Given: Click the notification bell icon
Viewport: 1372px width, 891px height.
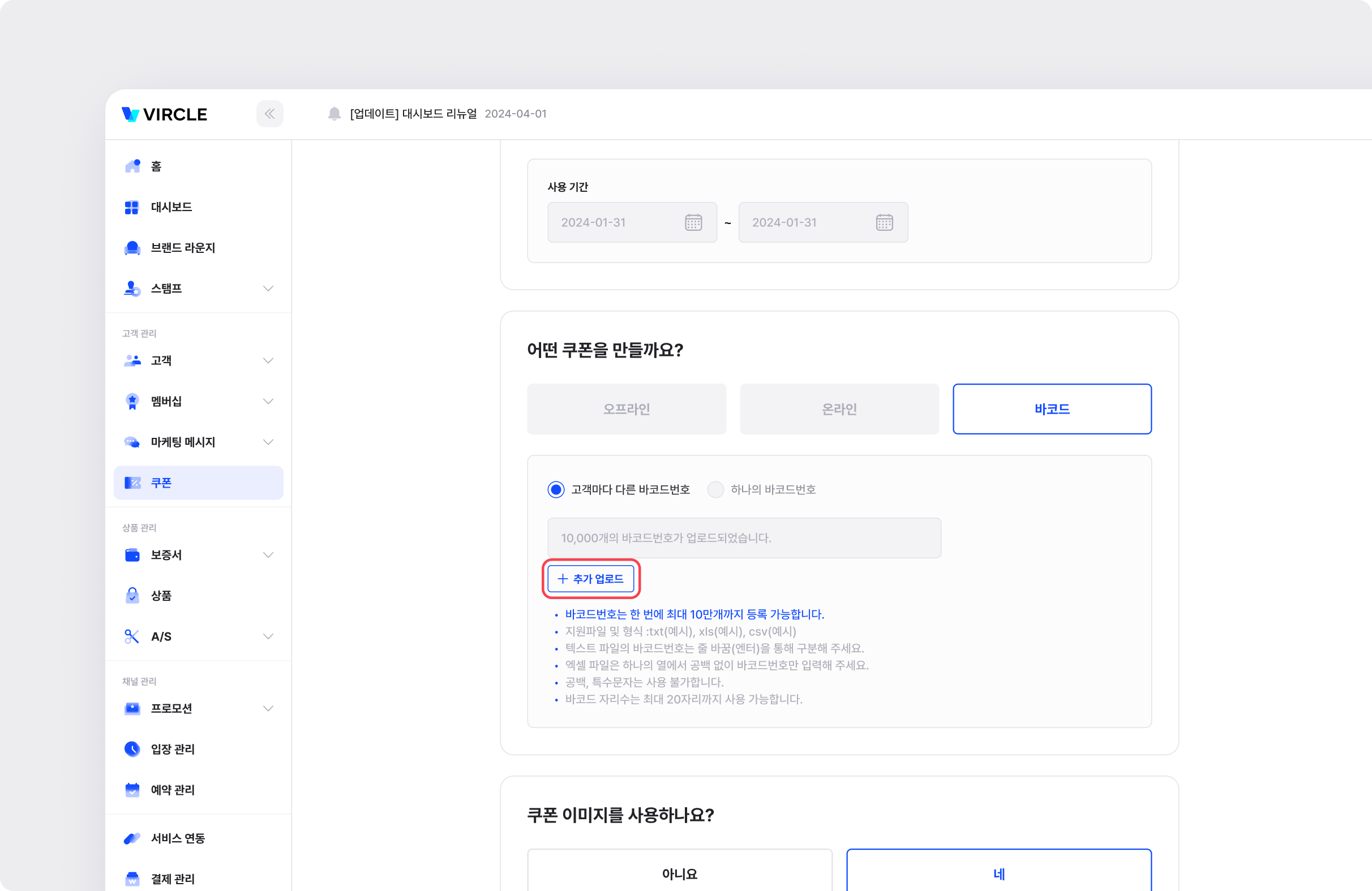Looking at the screenshot, I should [335, 114].
